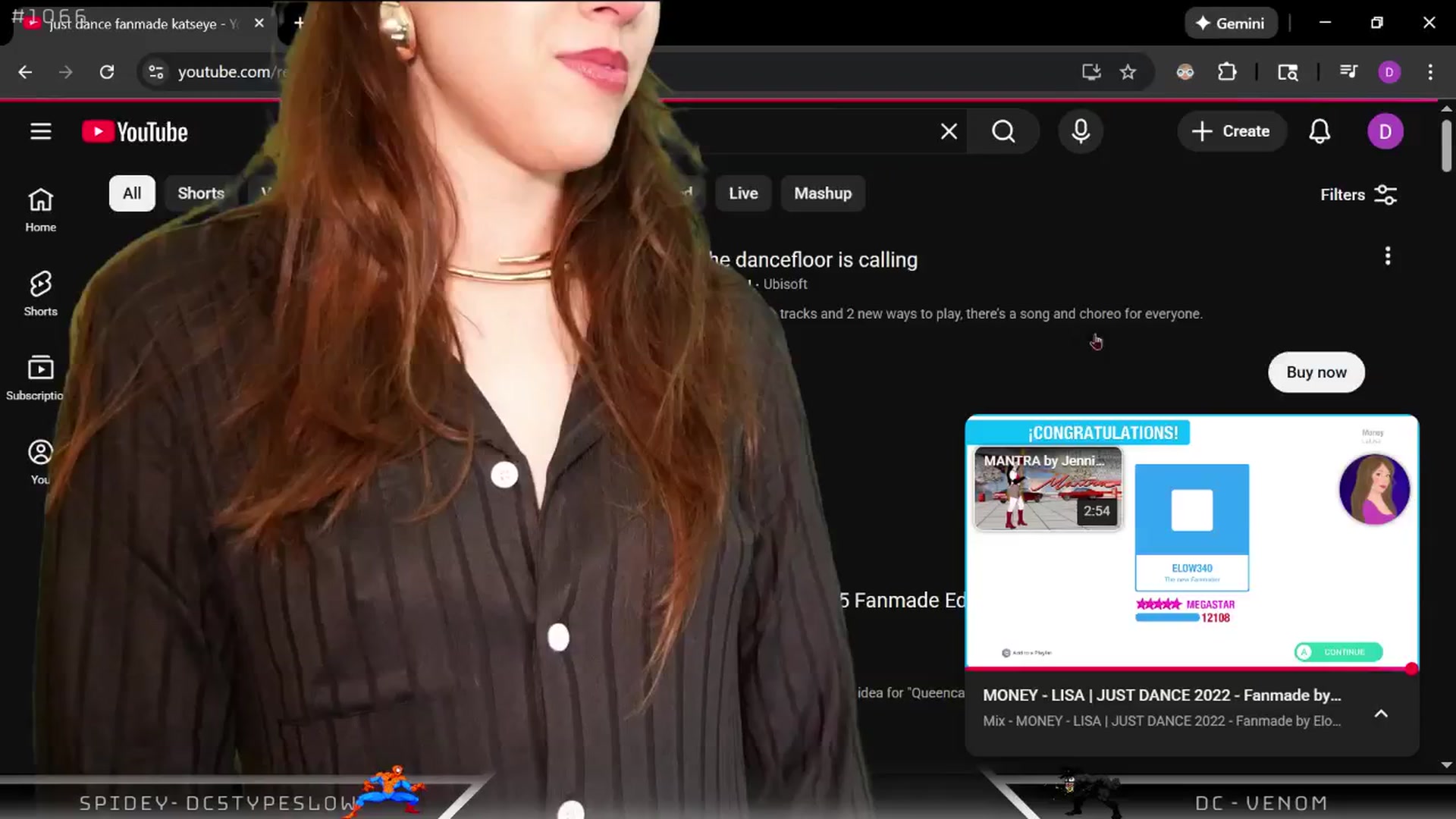
Task: Open the masked extension icon in the toolbar
Action: click(x=1185, y=72)
